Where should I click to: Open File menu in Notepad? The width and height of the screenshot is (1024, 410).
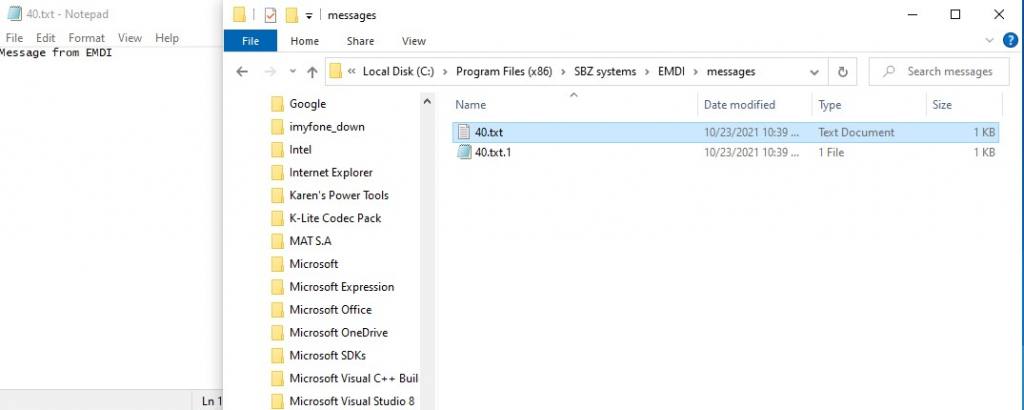[x=14, y=39]
